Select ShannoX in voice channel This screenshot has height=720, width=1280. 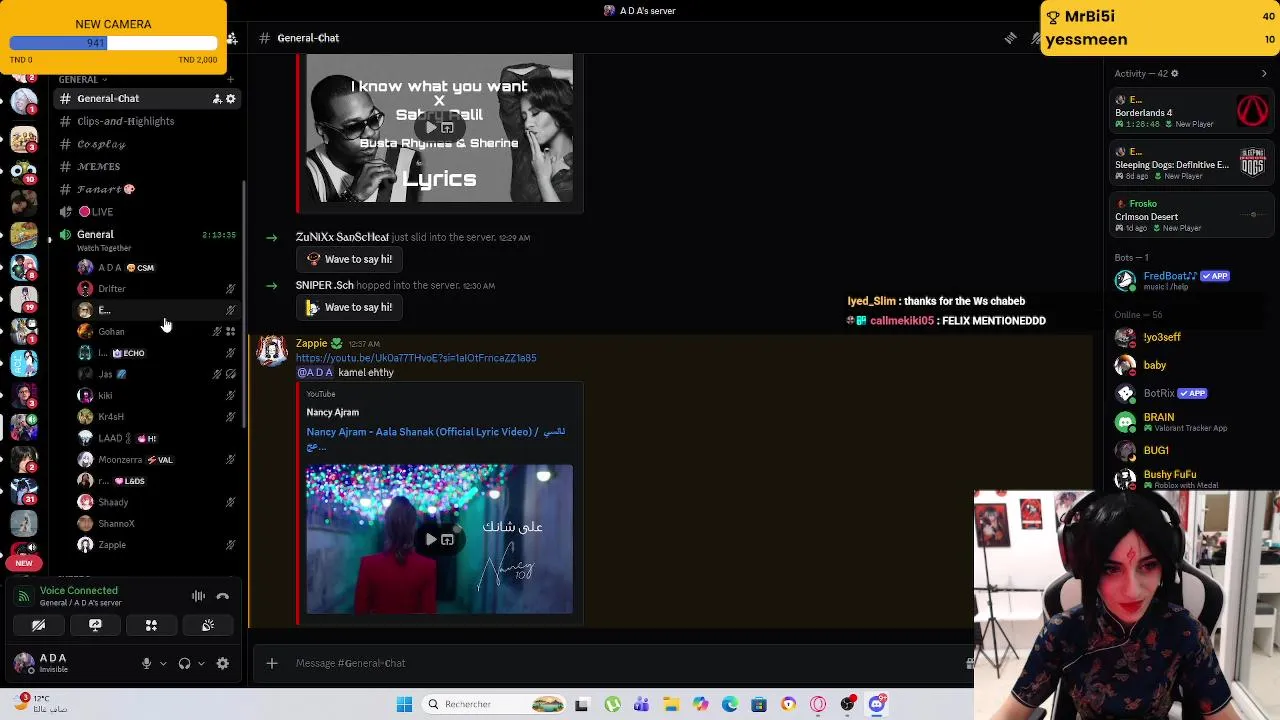pyautogui.click(x=116, y=524)
